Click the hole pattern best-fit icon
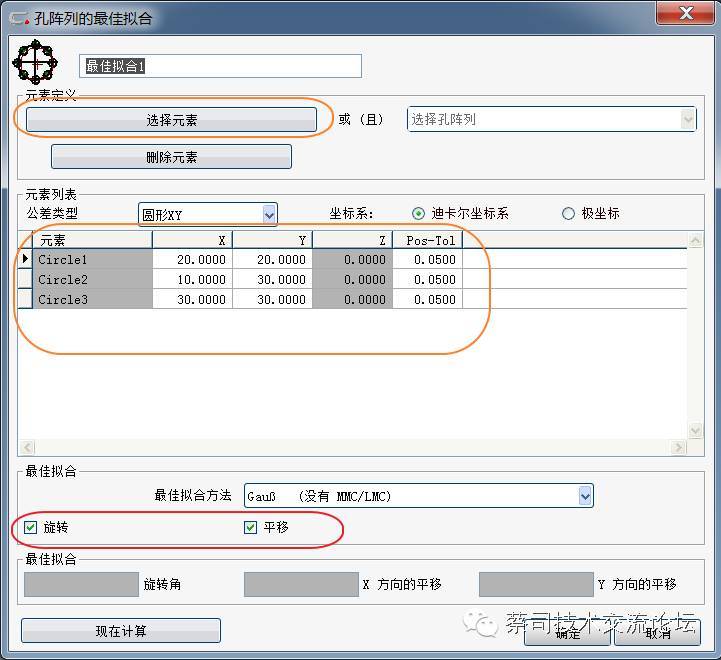 pos(35,63)
